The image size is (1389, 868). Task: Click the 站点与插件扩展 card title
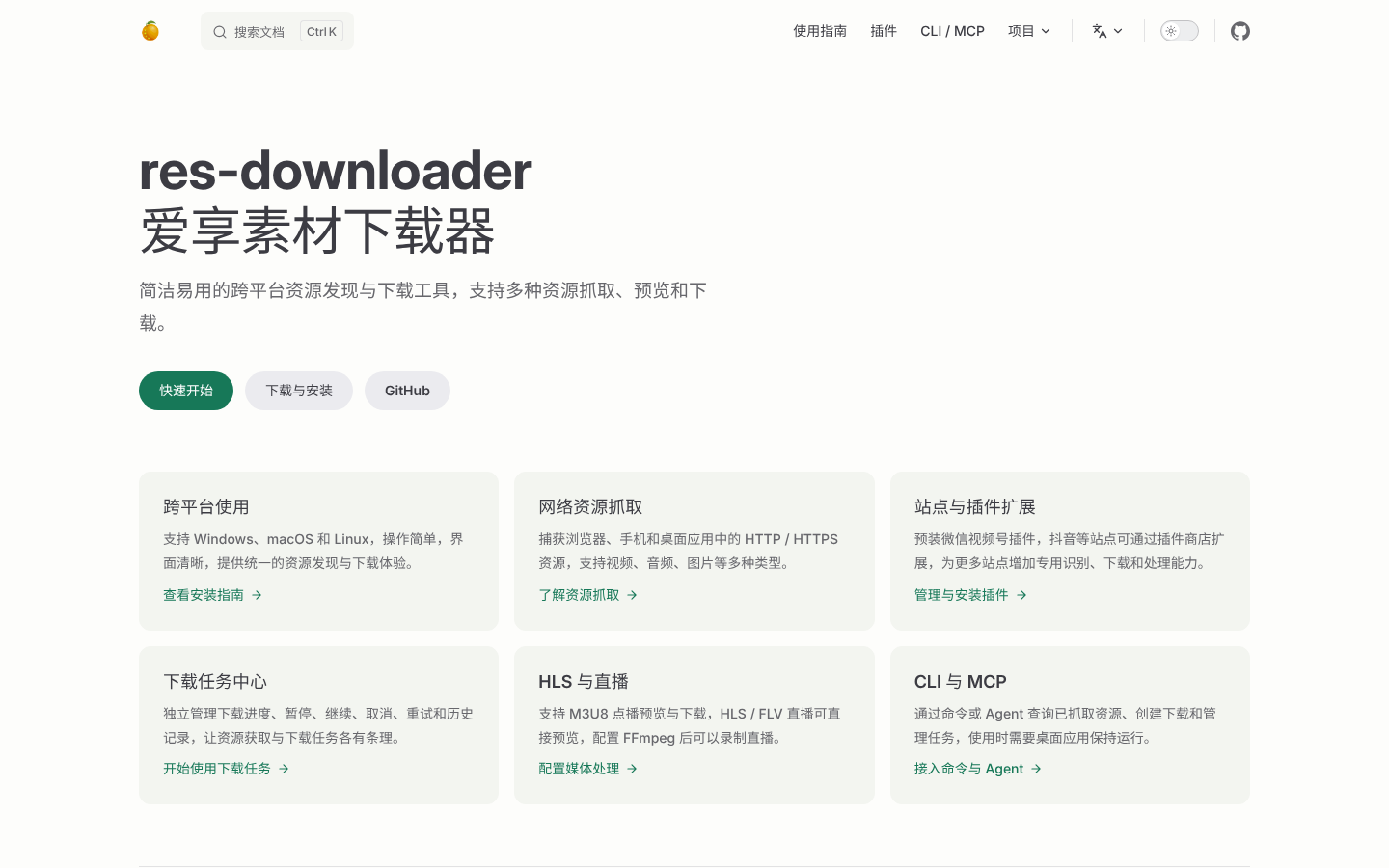[975, 507]
